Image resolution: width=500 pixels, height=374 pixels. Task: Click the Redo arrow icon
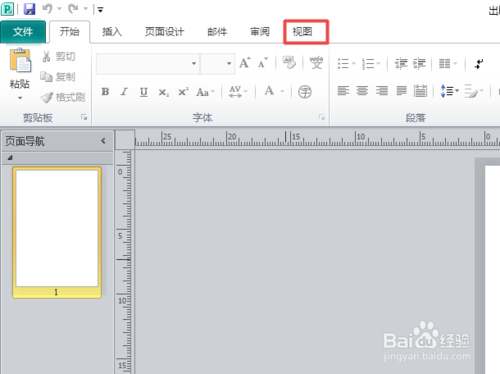point(73,9)
